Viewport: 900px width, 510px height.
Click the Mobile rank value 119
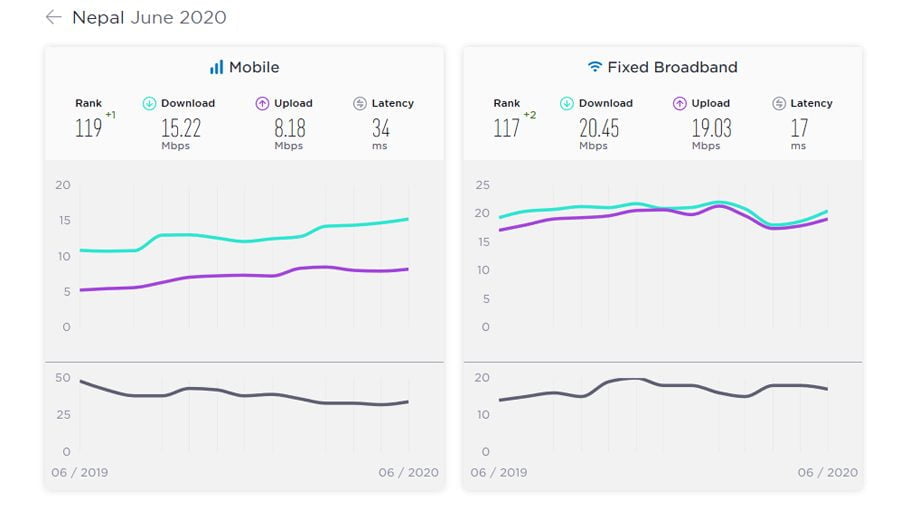tap(89, 128)
